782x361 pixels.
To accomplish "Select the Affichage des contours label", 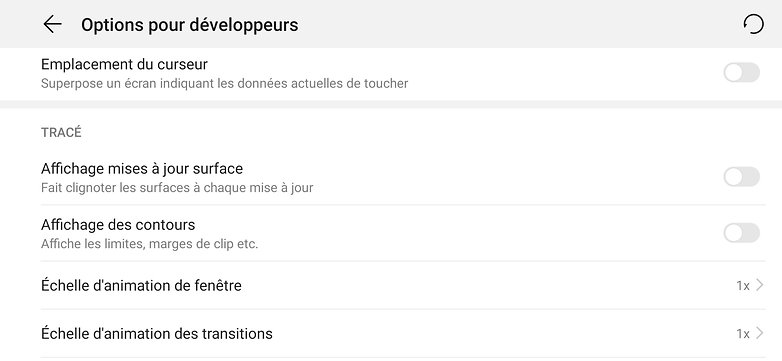I will pyautogui.click(x=118, y=225).
